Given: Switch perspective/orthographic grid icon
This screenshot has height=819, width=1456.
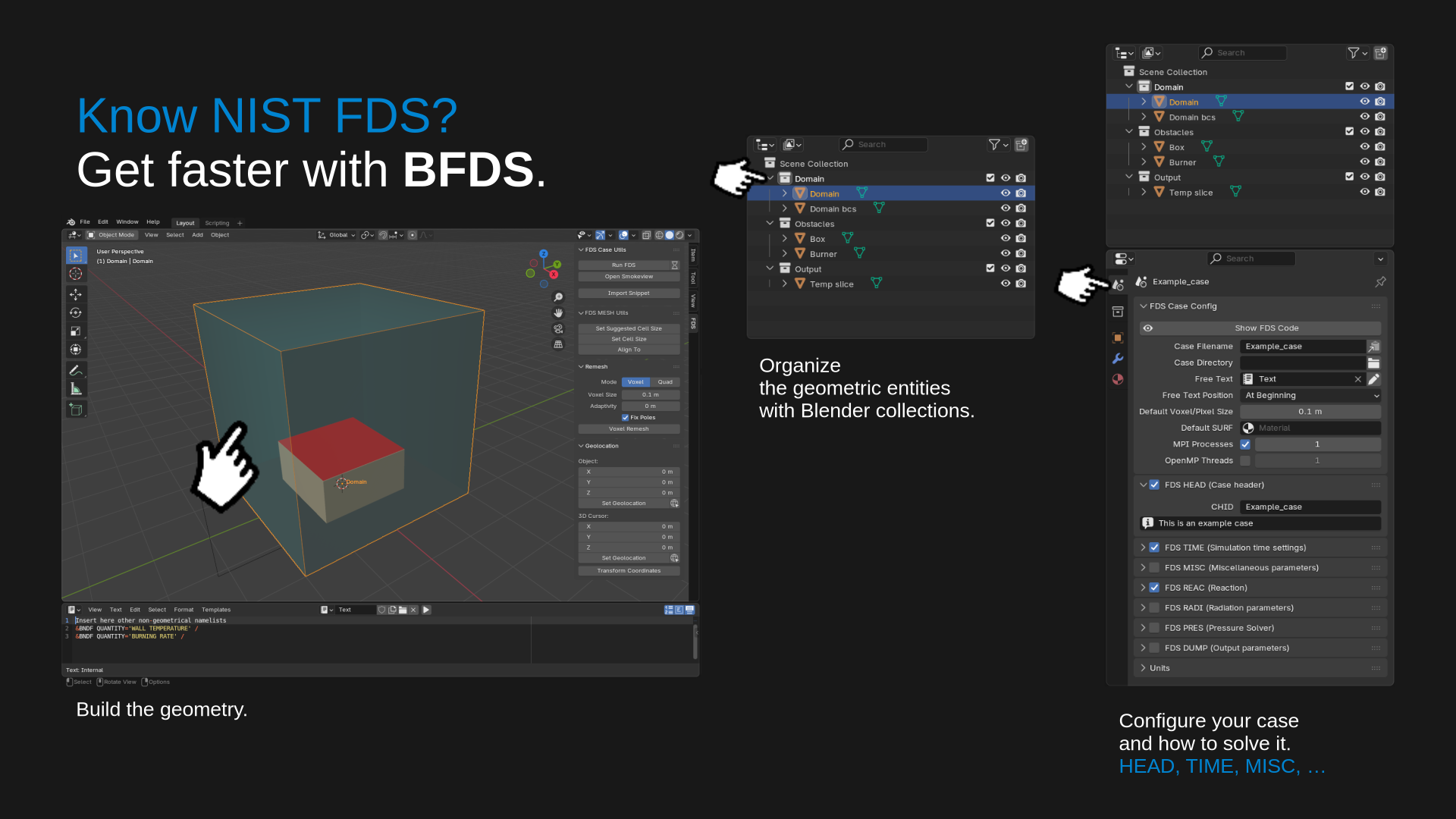Looking at the screenshot, I should tap(558, 344).
